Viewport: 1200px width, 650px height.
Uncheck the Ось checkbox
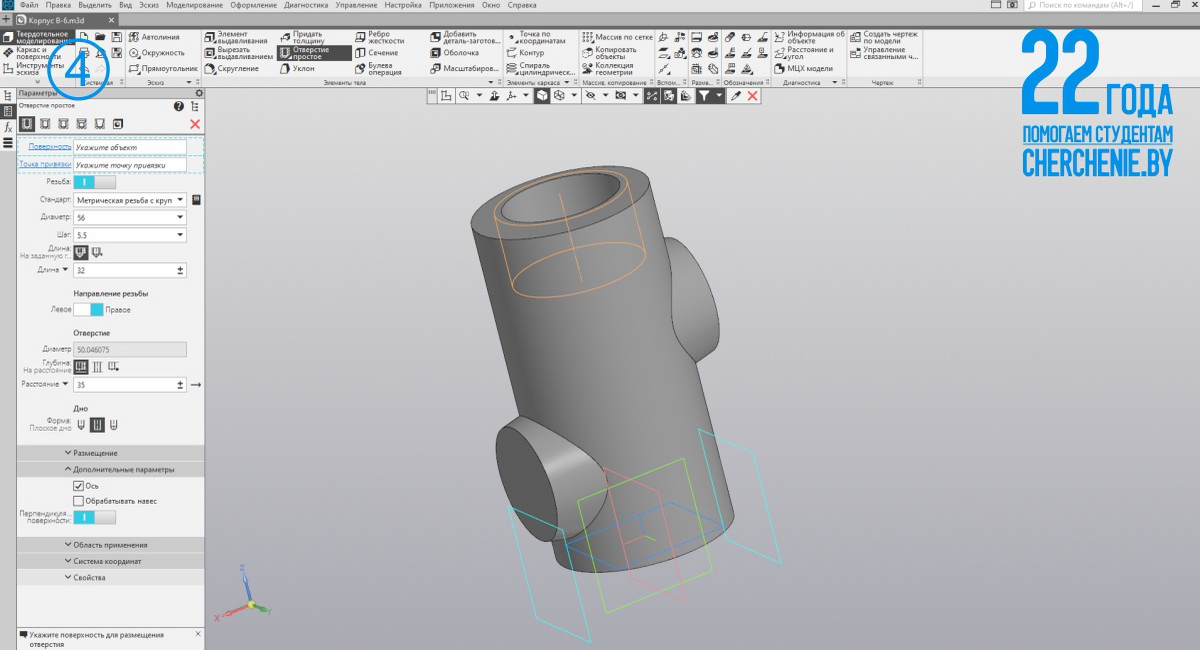(79, 486)
